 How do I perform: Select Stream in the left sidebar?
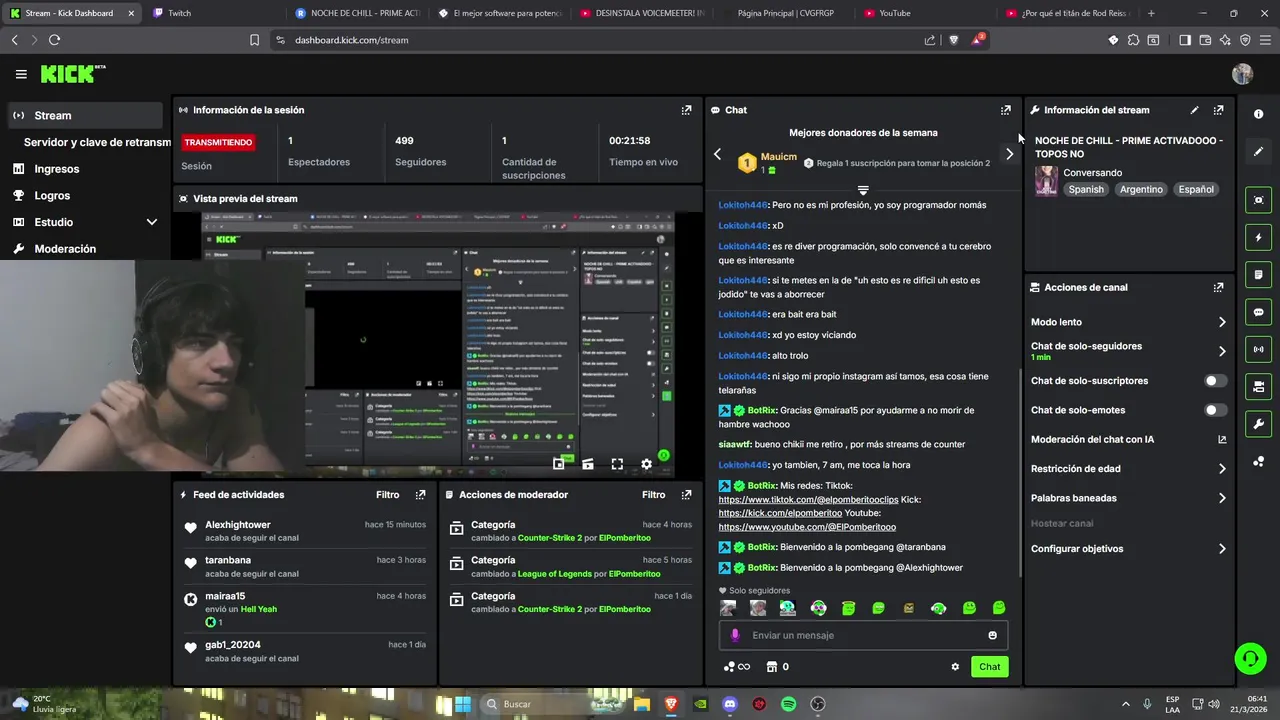click(x=86, y=115)
